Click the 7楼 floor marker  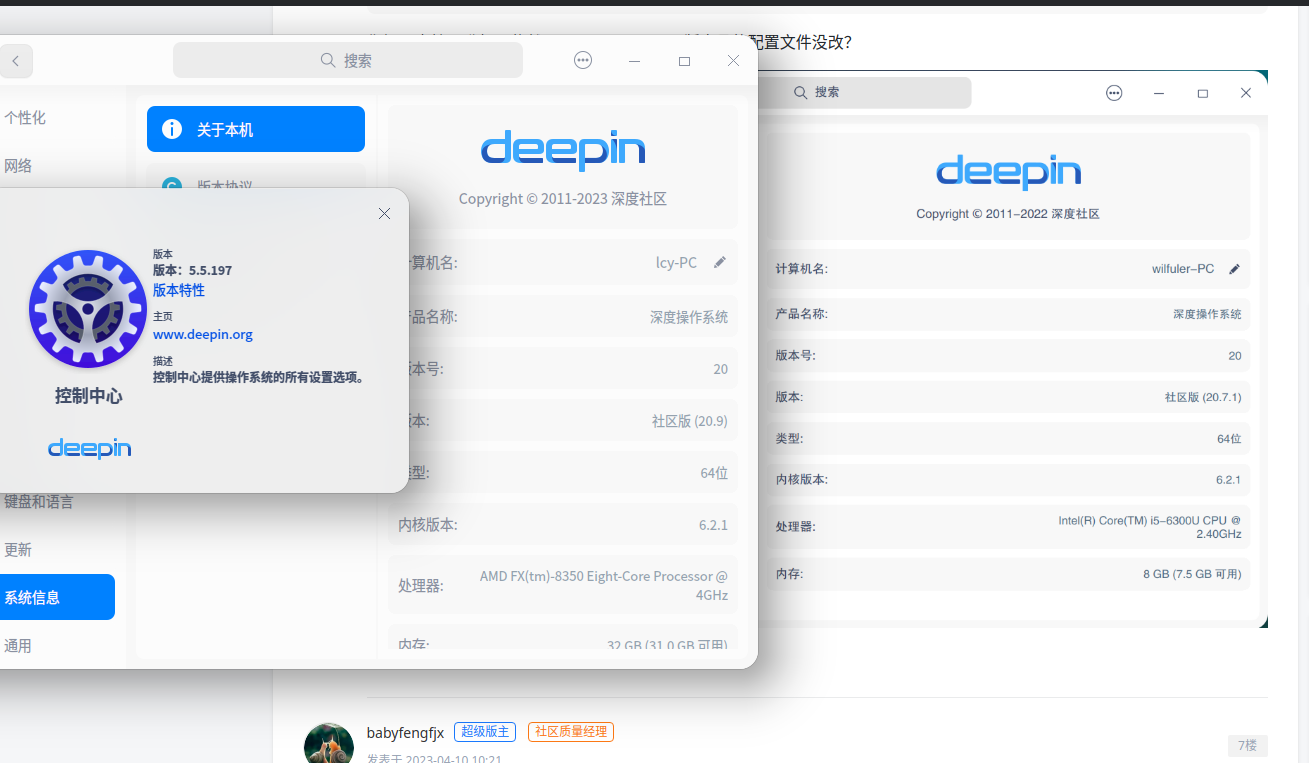1248,745
